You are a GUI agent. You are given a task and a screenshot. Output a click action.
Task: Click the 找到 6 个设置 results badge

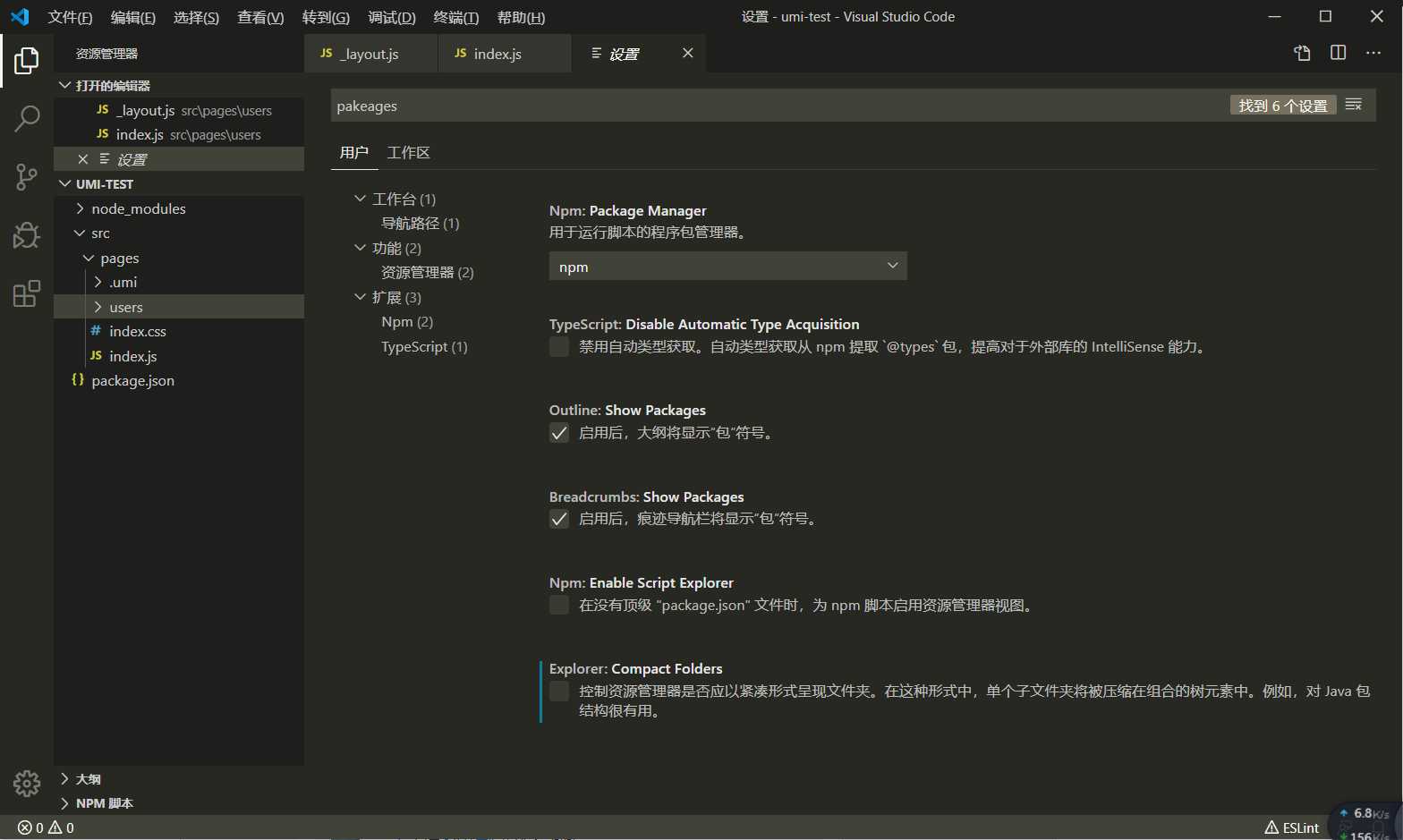pos(1283,106)
